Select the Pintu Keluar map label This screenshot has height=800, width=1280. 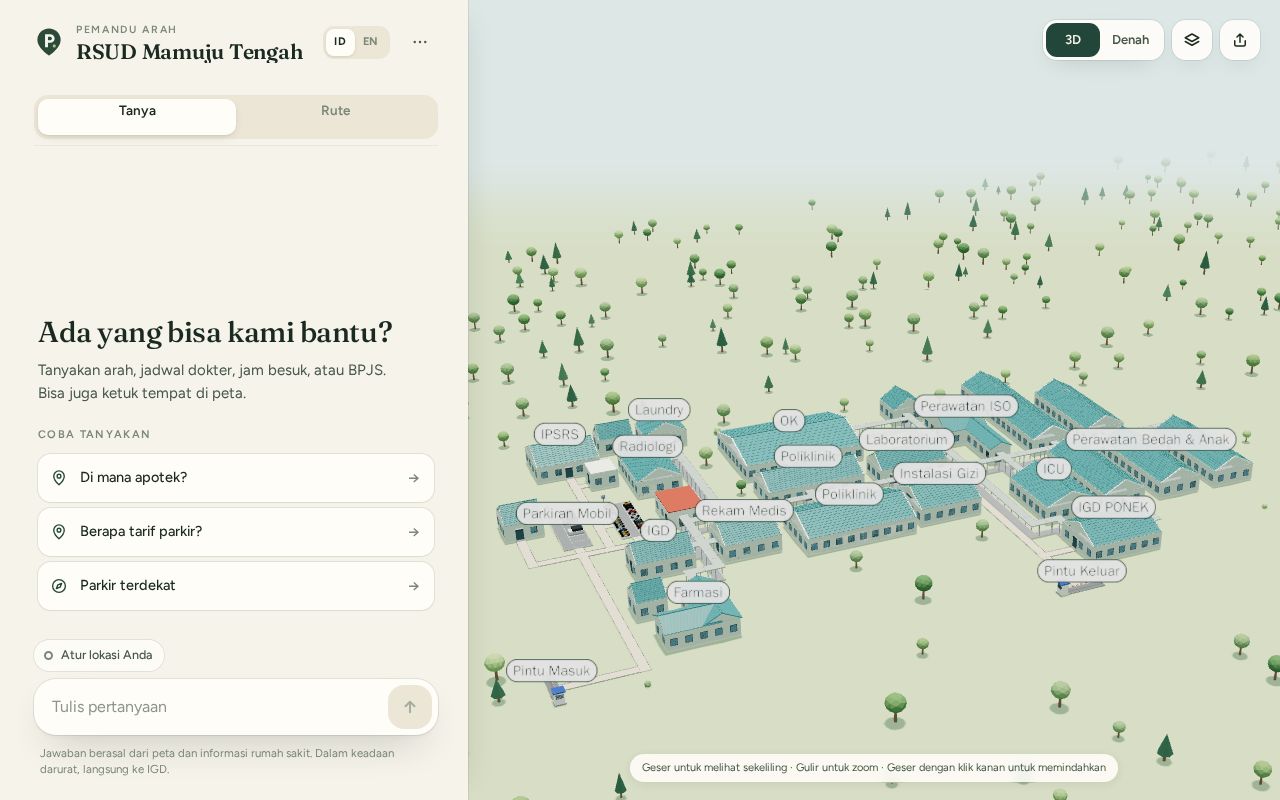point(1082,570)
